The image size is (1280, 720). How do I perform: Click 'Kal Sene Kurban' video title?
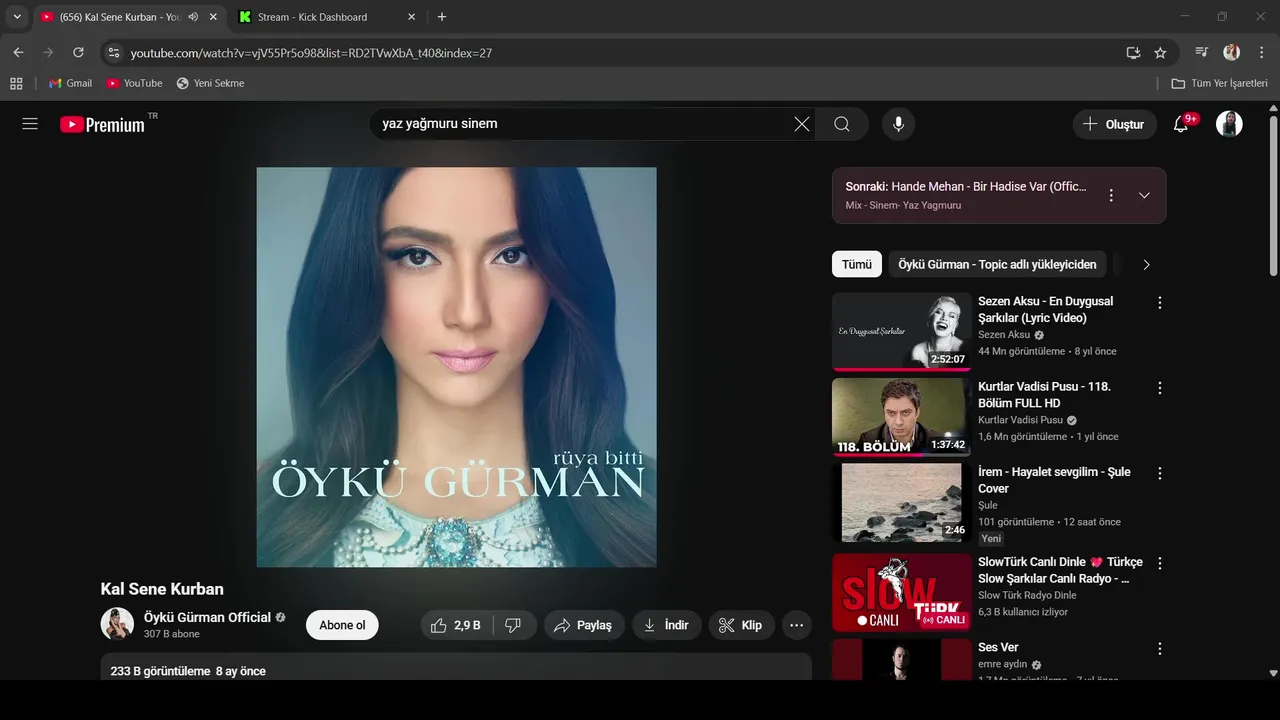[162, 589]
